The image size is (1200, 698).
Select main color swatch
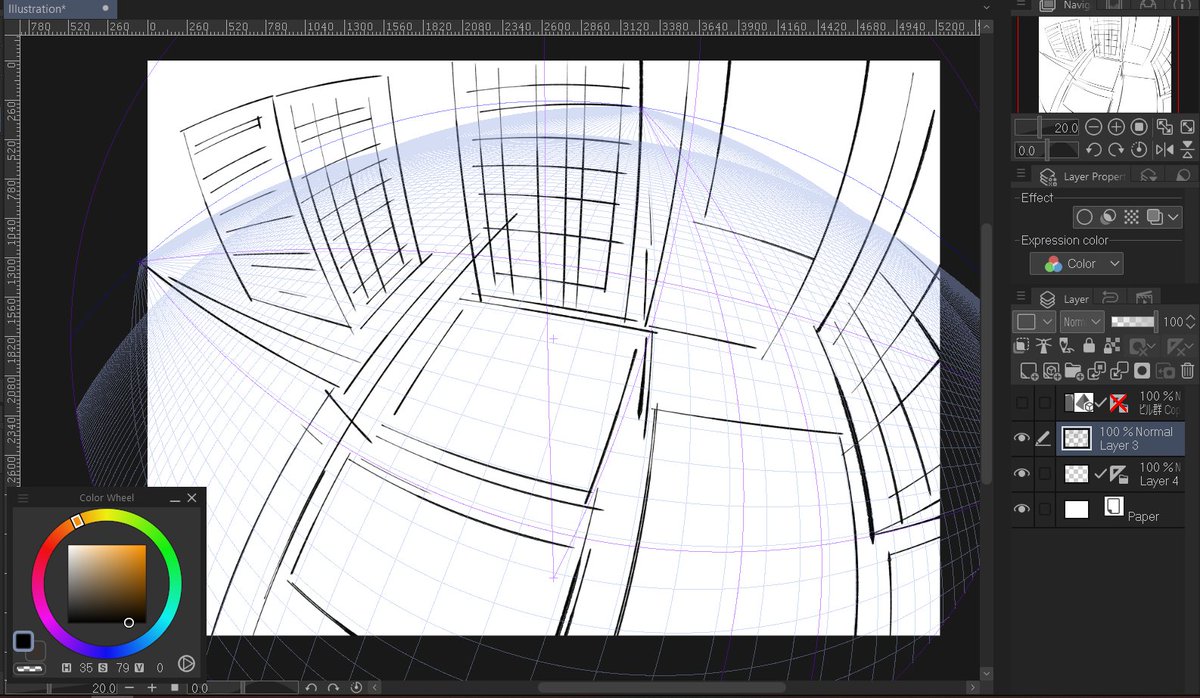click(23, 641)
